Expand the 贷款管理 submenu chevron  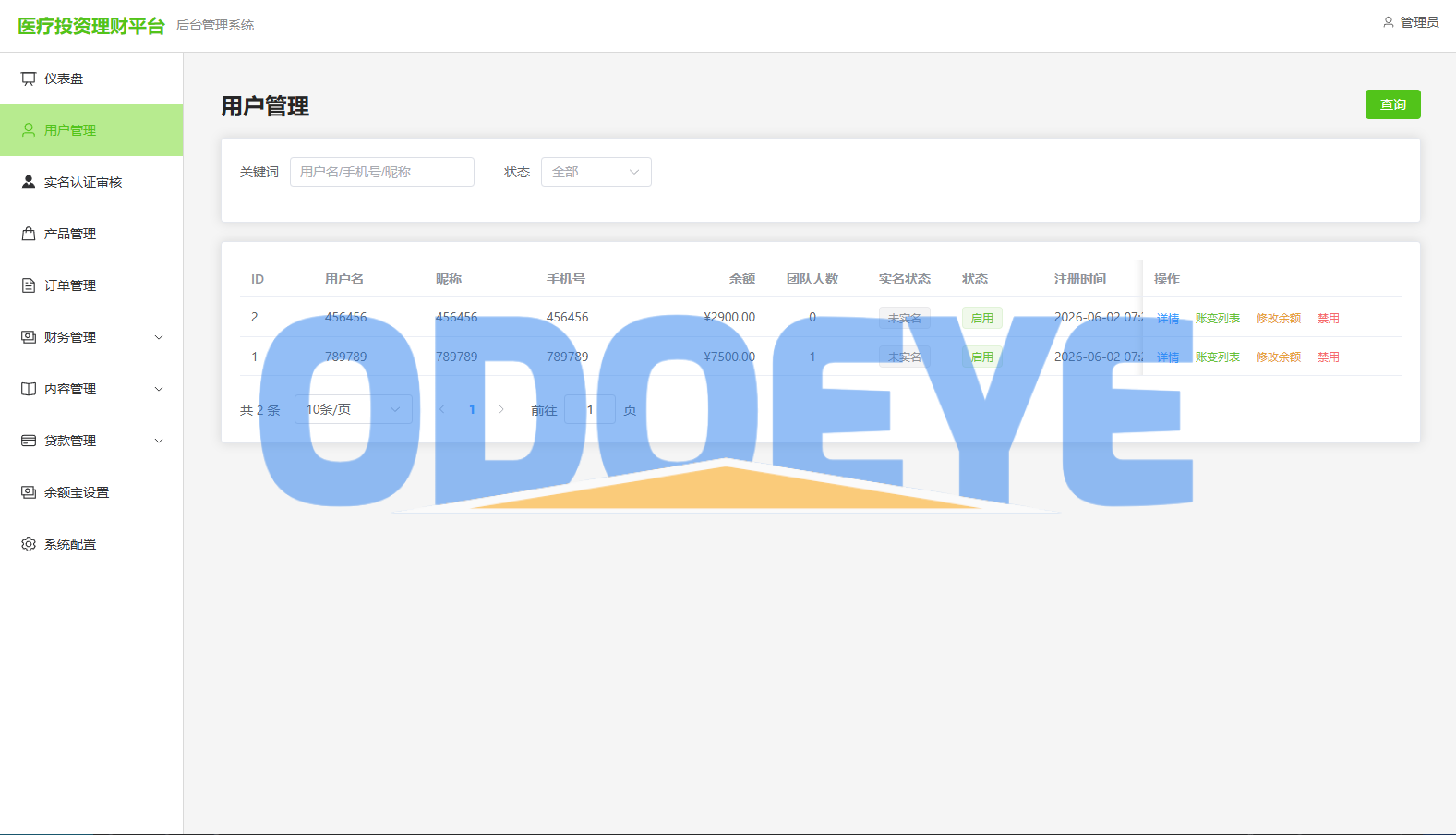point(159,441)
